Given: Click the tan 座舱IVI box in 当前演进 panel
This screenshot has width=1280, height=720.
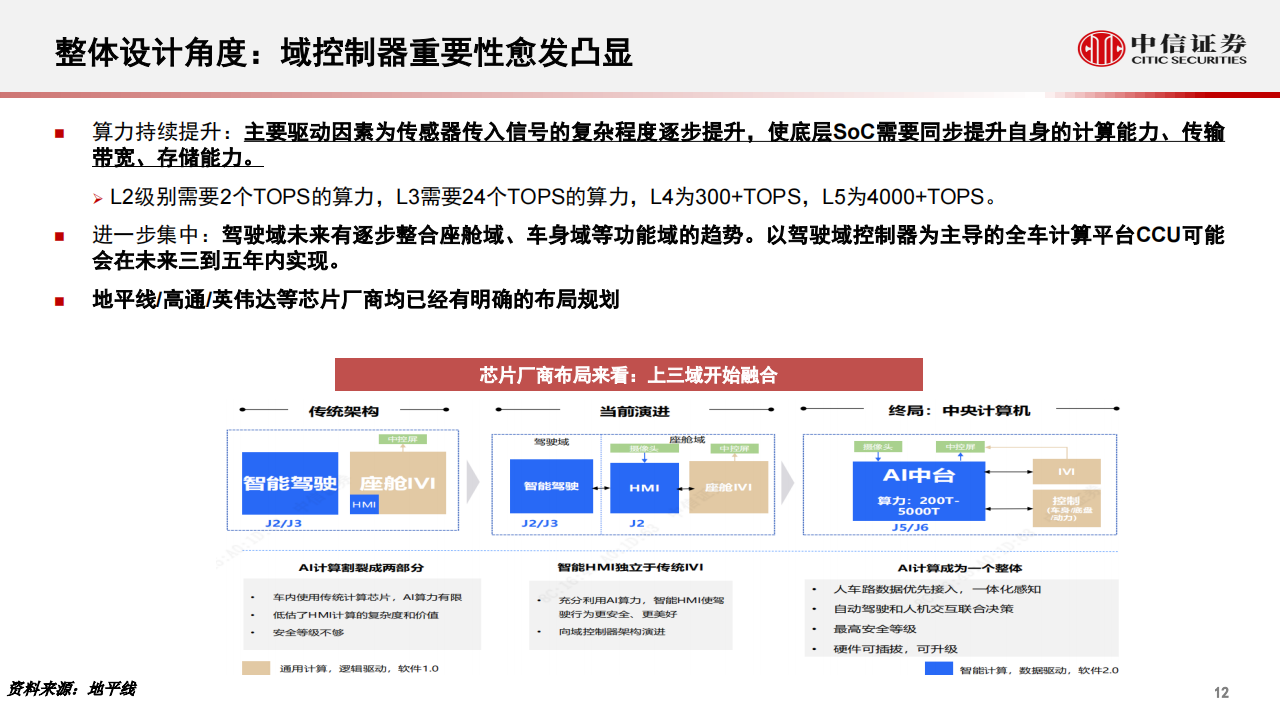Looking at the screenshot, I should tap(728, 487).
